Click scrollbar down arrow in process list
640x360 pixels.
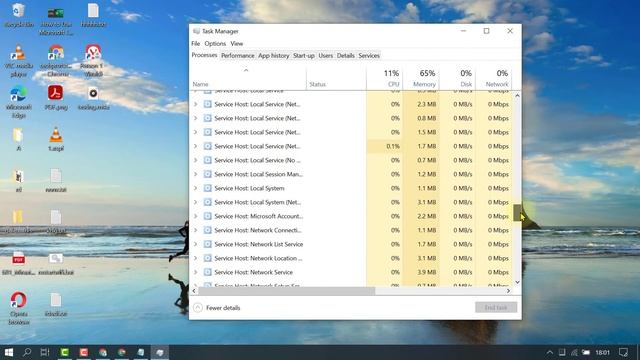point(517,282)
